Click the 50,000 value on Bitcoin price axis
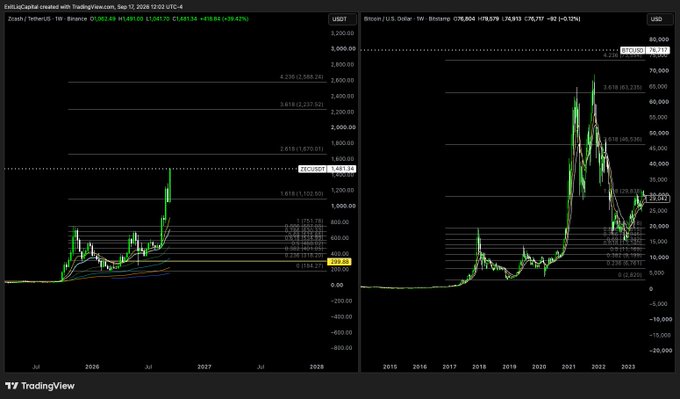Viewport: 680px width, 399px height. click(x=658, y=133)
